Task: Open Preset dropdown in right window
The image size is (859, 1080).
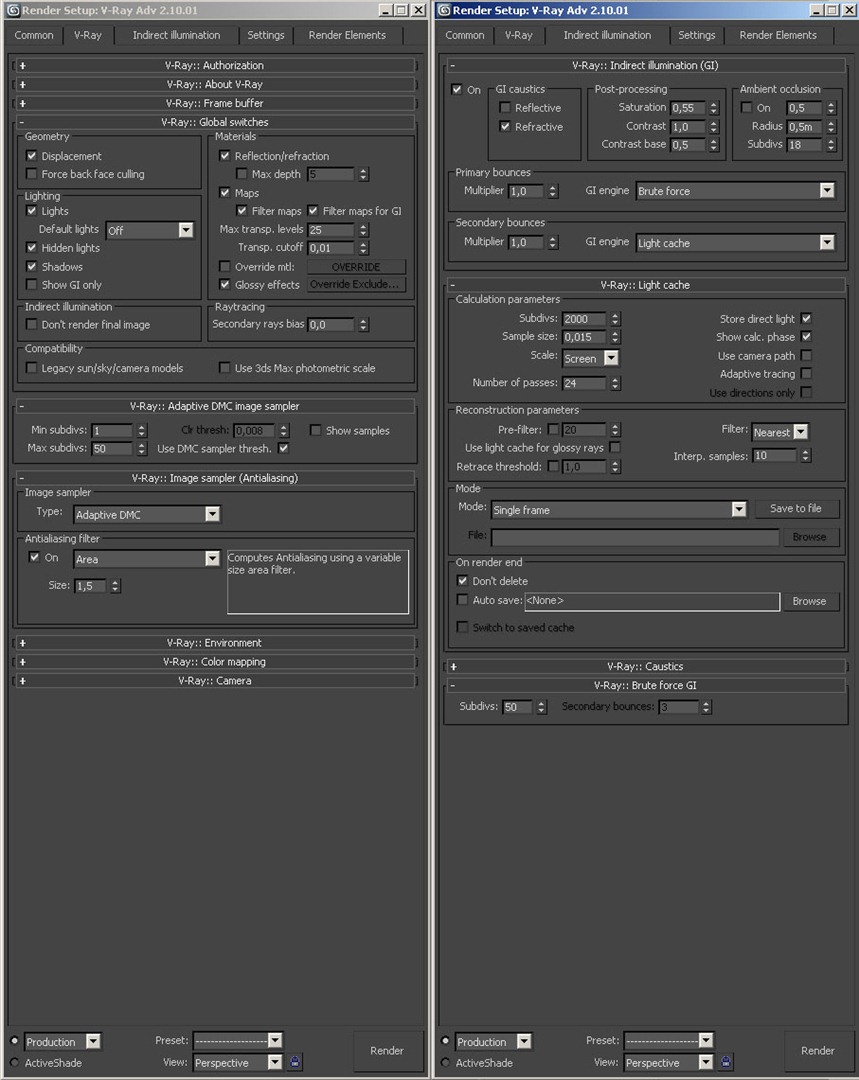Action: click(669, 1040)
